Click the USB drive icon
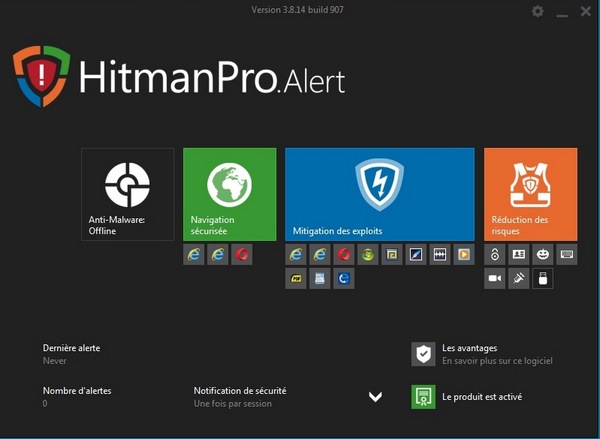The image size is (600, 439). (543, 279)
